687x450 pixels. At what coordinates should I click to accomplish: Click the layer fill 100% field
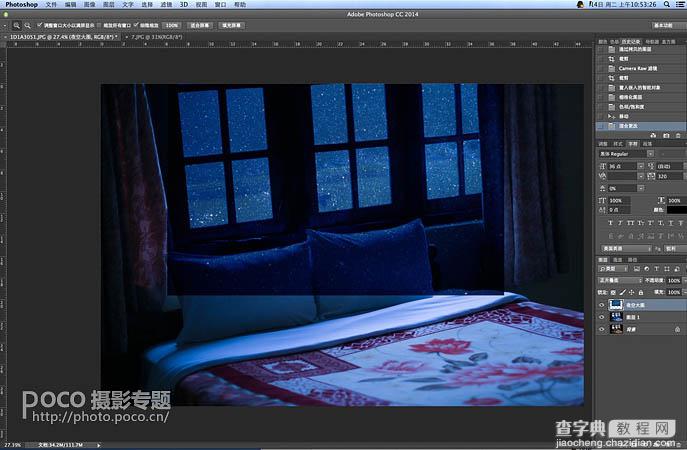[673, 292]
